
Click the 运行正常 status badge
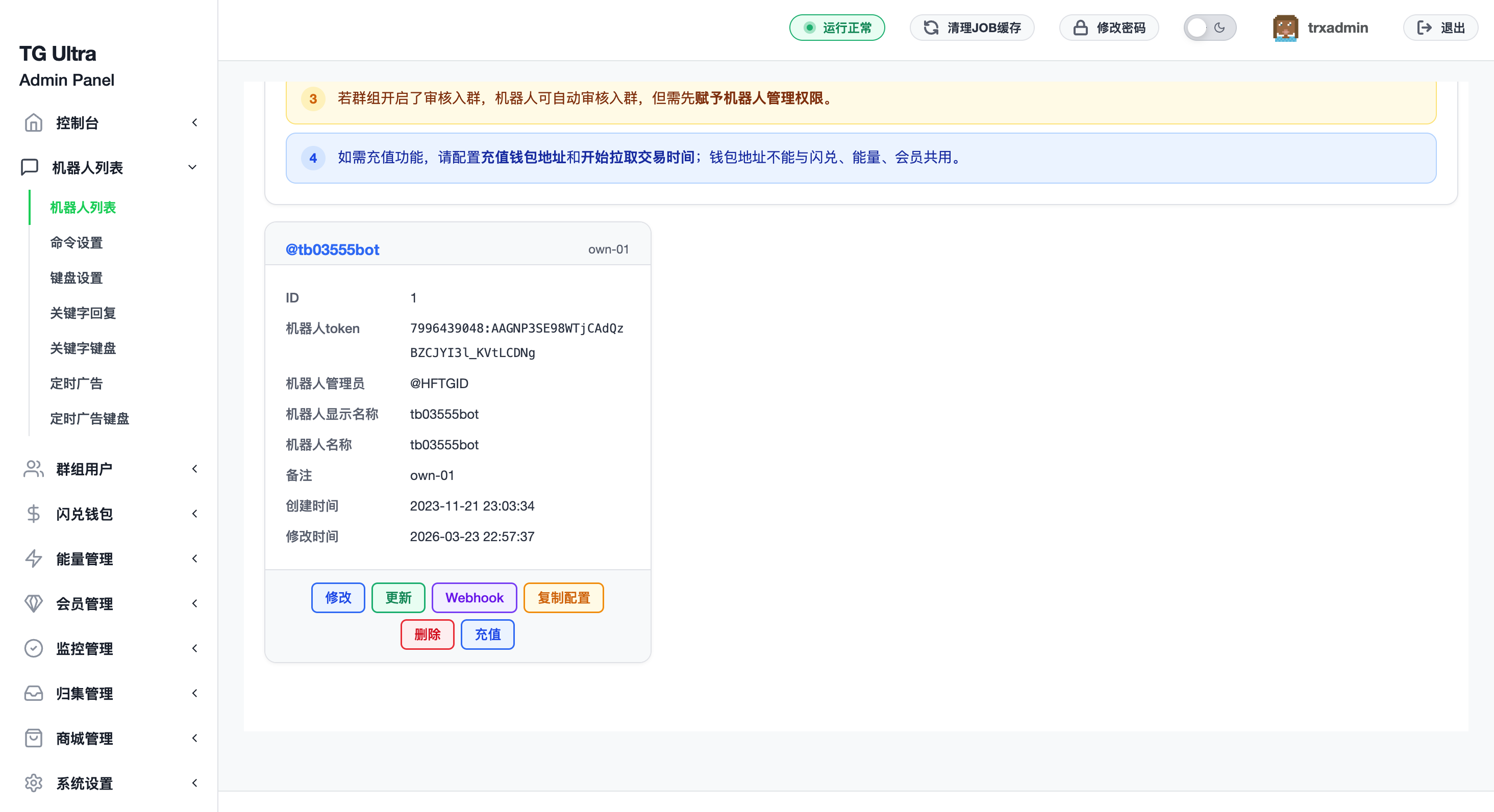[x=837, y=27]
